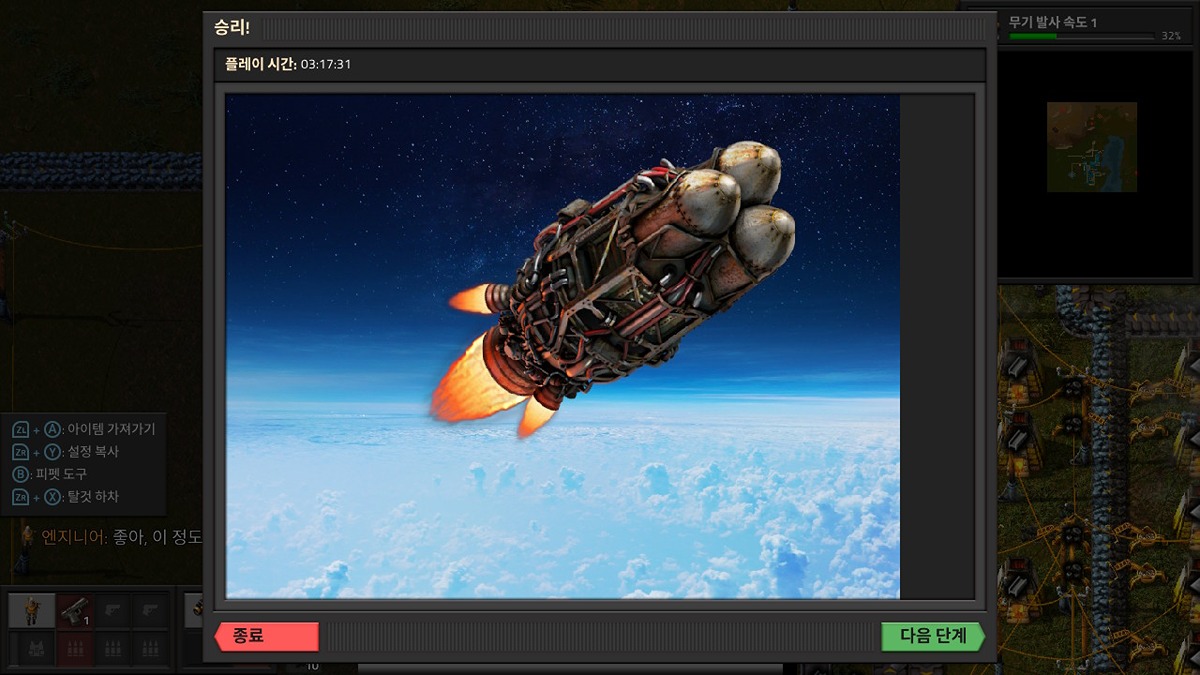Click the ZL+A 아이템 가져가기 hint
The height and width of the screenshot is (675, 1200).
point(84,429)
